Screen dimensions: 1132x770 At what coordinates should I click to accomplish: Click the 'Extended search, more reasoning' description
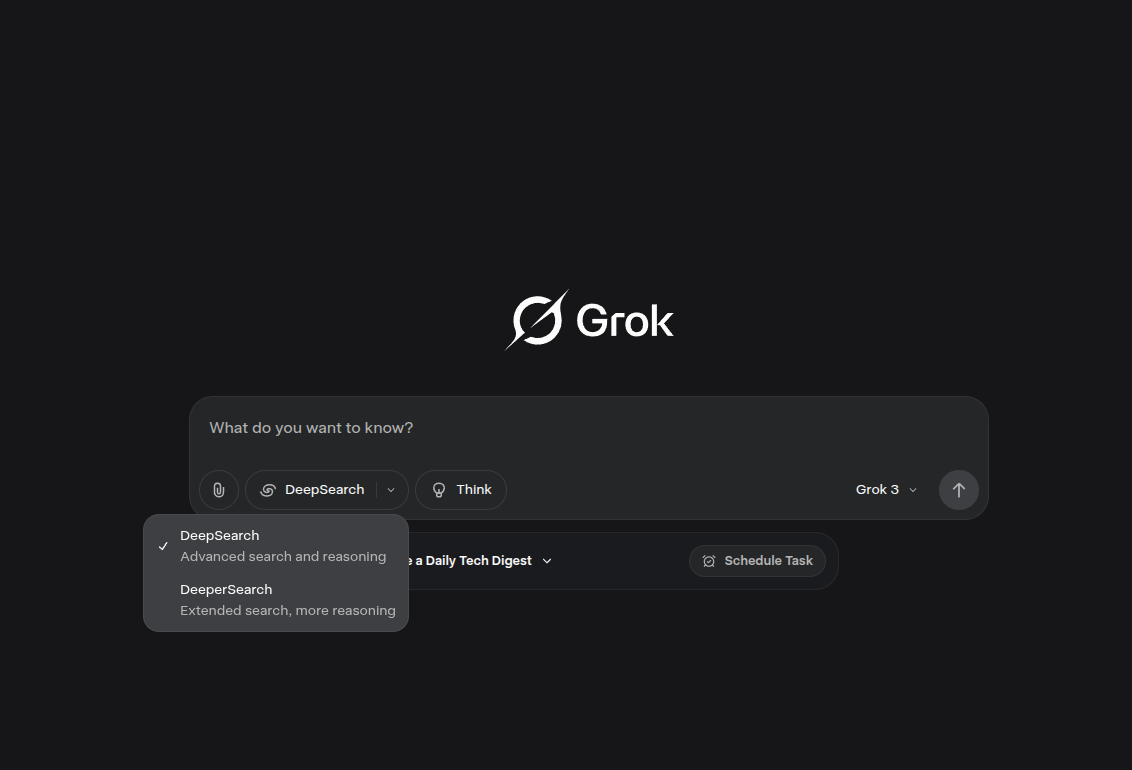(288, 611)
